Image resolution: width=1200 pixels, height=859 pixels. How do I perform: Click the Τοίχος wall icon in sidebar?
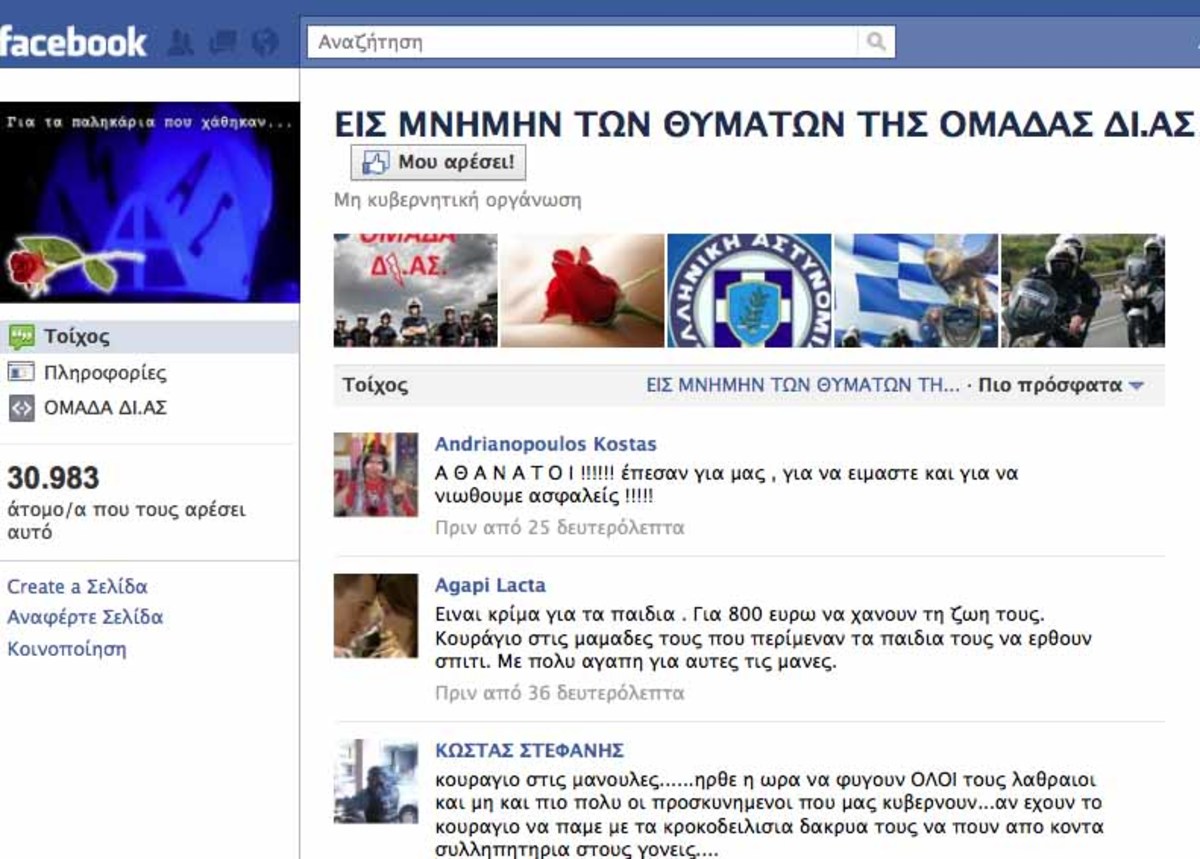click(x=21, y=337)
